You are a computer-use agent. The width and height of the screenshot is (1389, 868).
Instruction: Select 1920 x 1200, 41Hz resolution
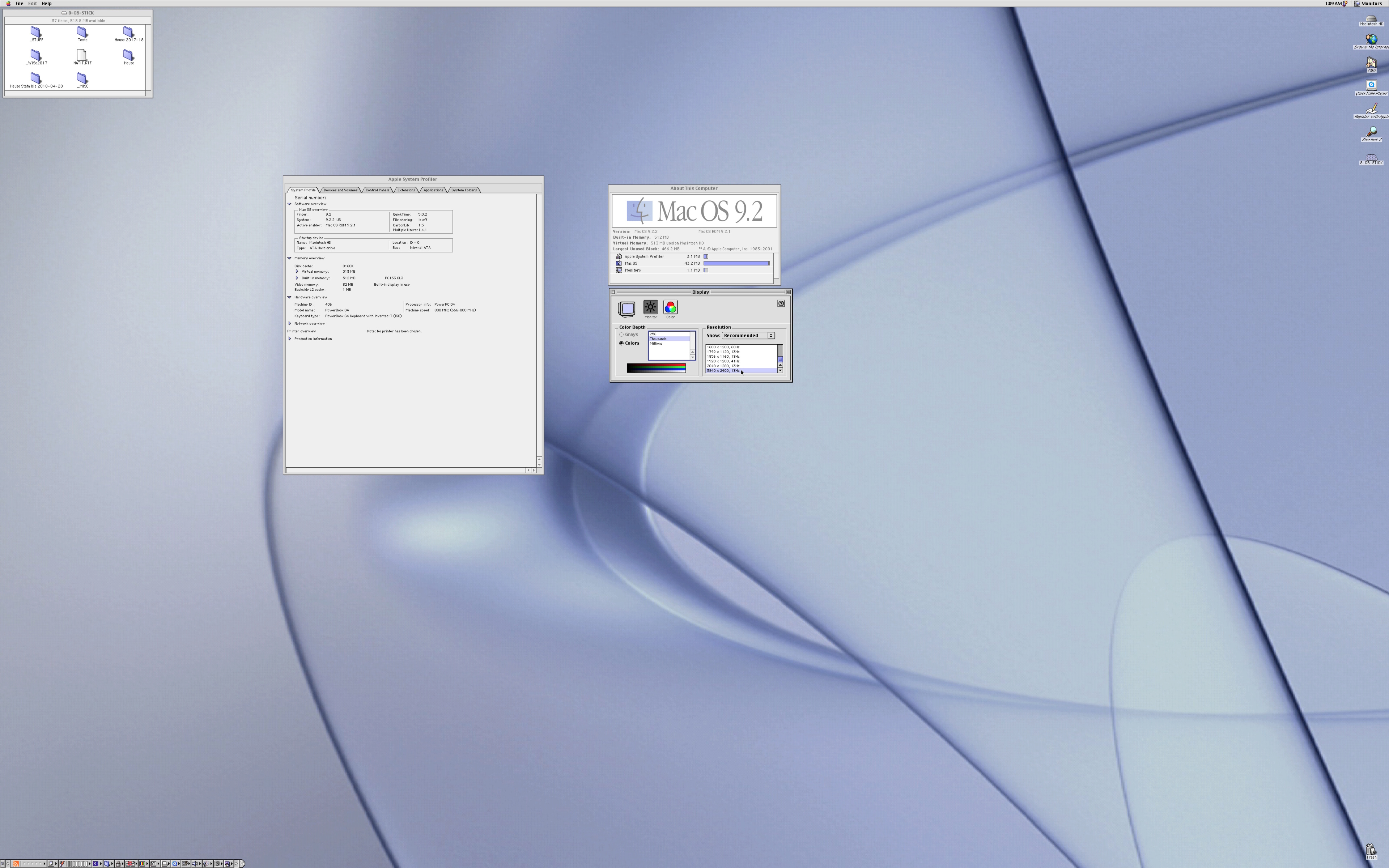point(723,361)
